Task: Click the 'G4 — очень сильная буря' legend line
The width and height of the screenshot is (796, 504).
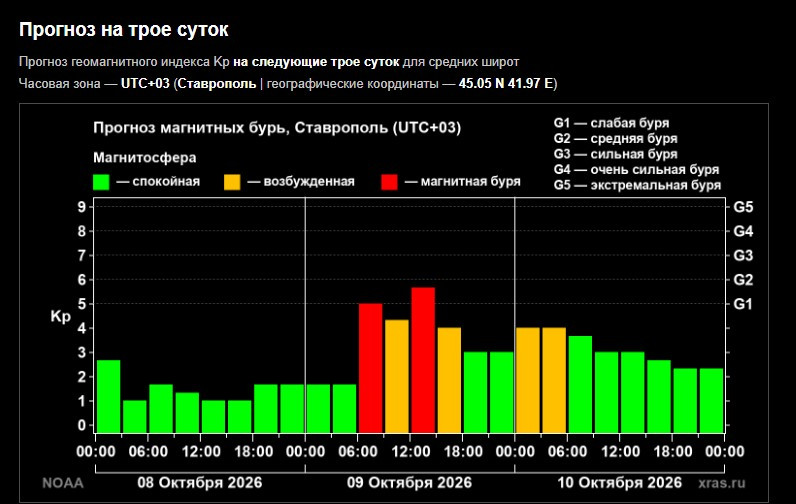Action: [x=636, y=170]
